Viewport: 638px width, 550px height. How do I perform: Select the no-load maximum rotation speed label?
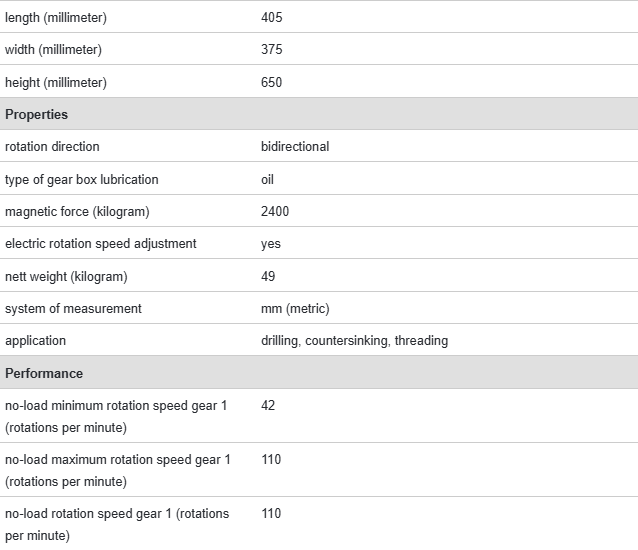(117, 470)
